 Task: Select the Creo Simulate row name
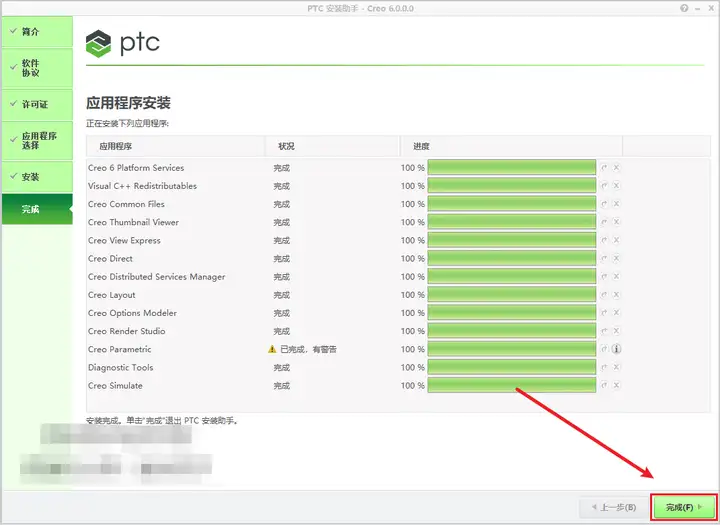tap(115, 385)
